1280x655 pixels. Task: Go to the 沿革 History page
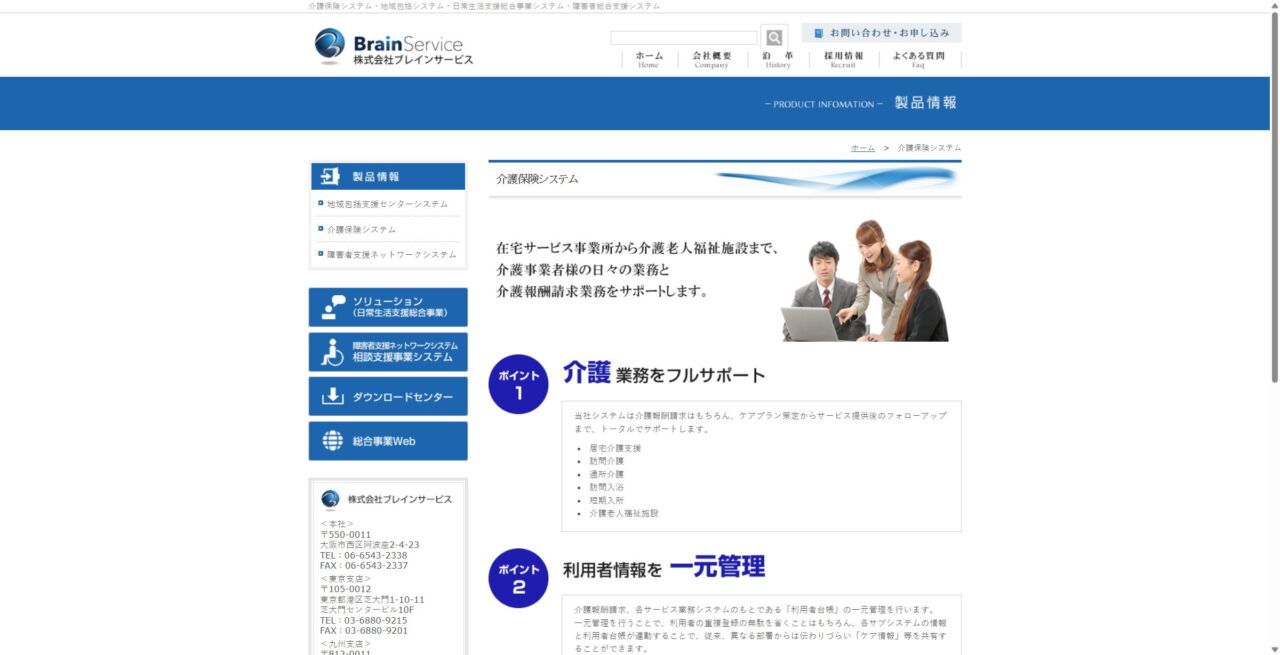[777, 60]
